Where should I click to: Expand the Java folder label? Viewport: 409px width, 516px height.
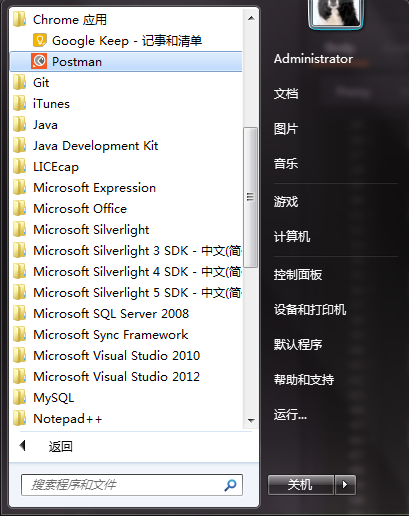click(x=45, y=125)
